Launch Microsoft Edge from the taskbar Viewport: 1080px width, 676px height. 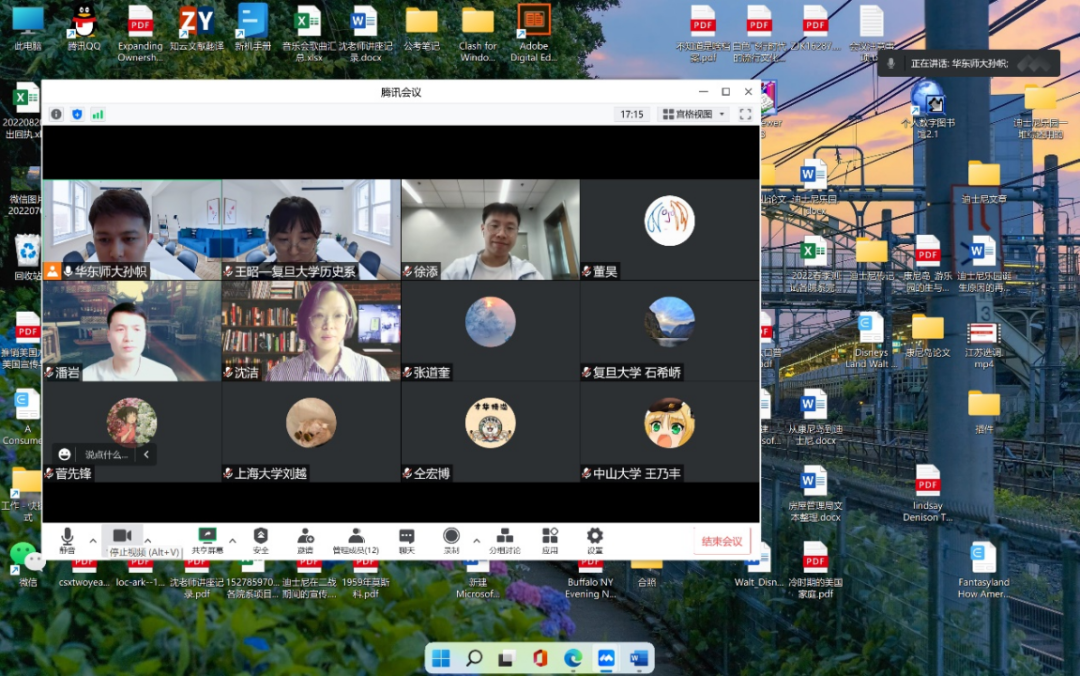click(x=573, y=659)
